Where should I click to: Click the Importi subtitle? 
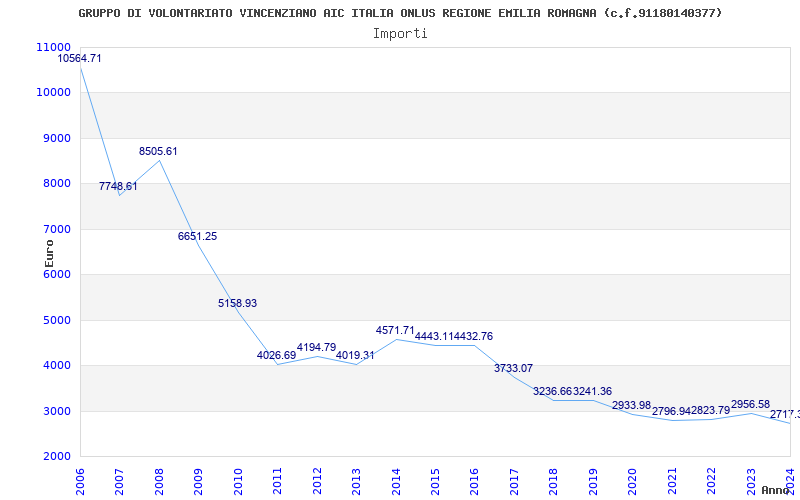(400, 34)
